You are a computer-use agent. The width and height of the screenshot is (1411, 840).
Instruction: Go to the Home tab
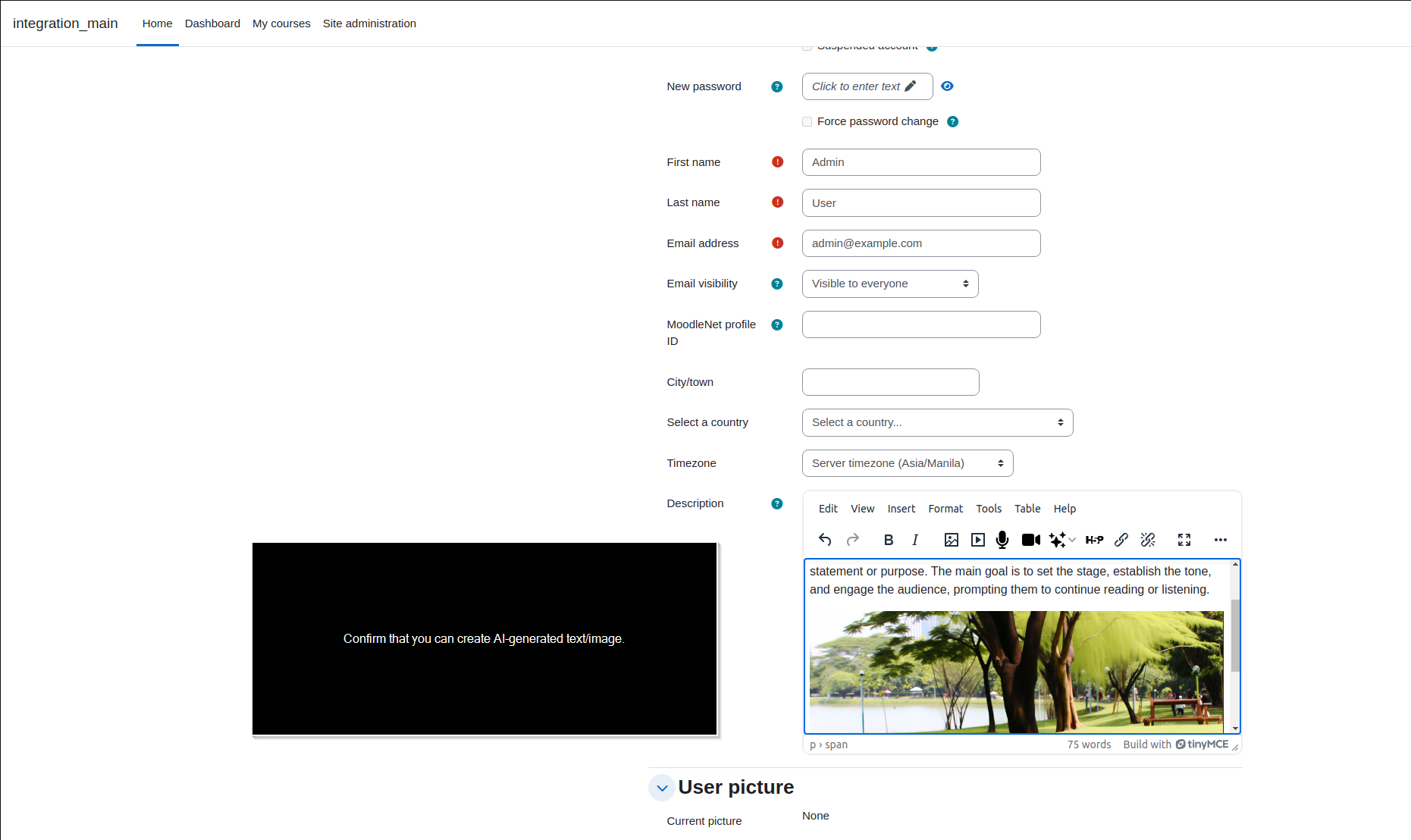[x=158, y=24]
